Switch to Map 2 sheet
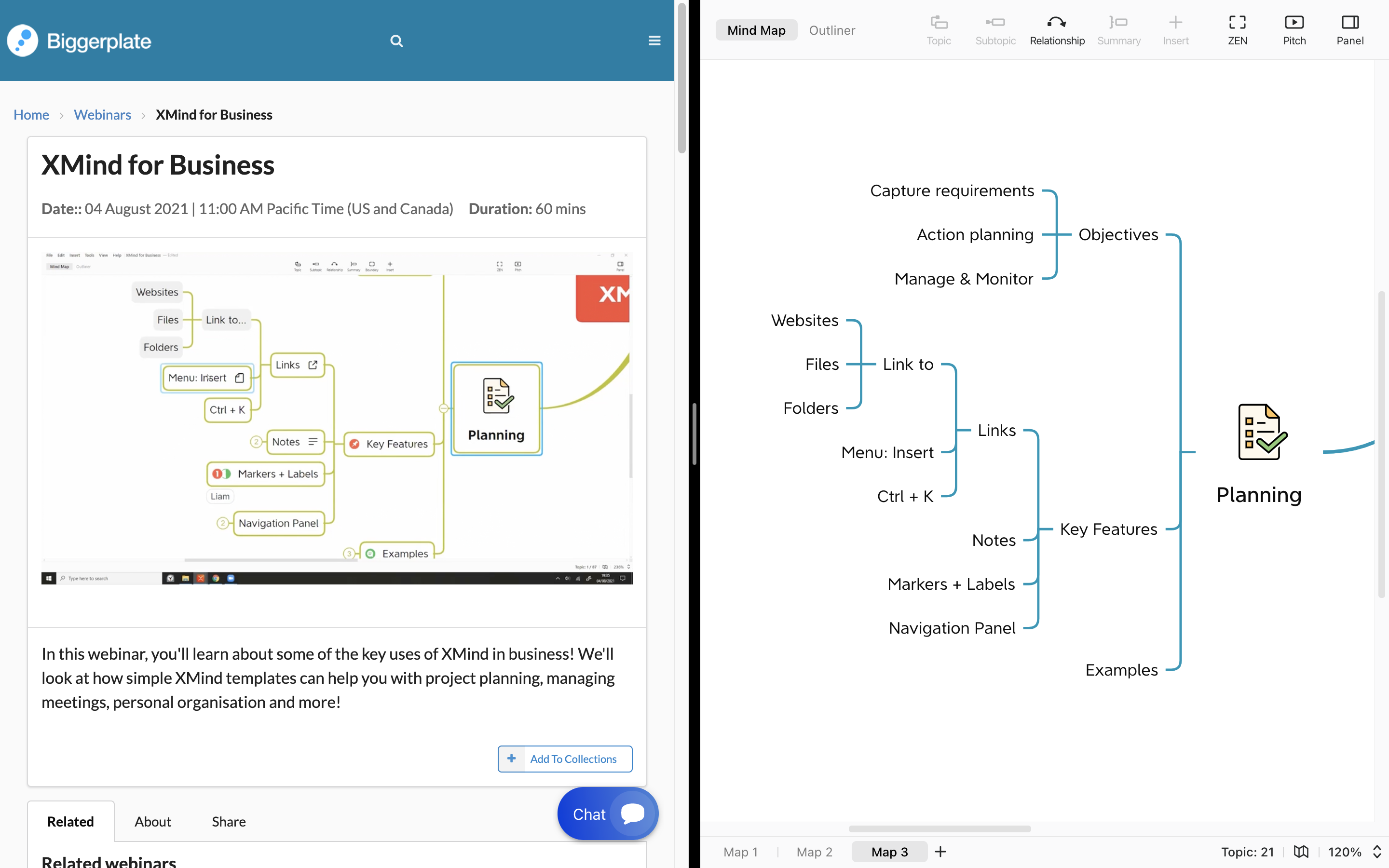 pyautogui.click(x=814, y=852)
